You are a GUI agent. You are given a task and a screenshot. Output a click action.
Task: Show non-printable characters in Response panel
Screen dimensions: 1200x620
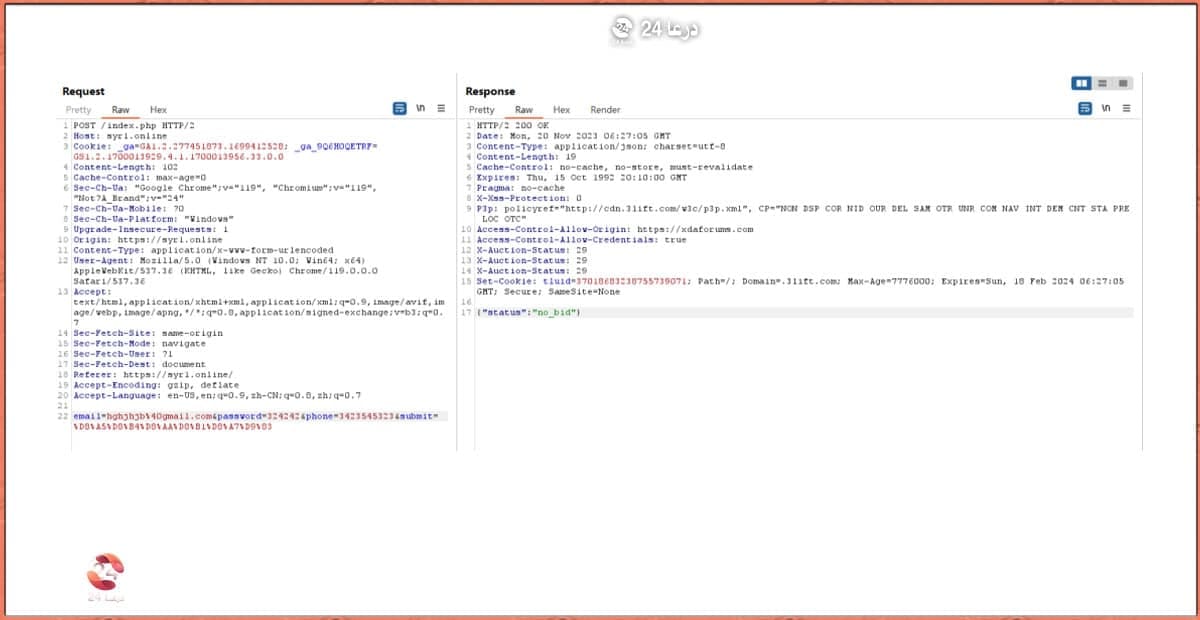[x=1106, y=108]
